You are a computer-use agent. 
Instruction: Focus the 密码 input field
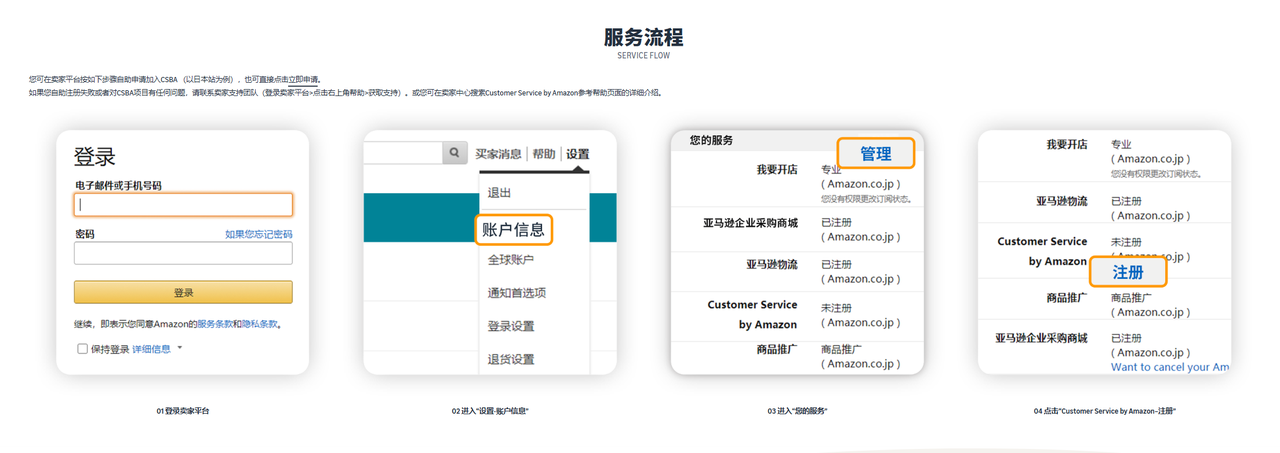click(183, 253)
